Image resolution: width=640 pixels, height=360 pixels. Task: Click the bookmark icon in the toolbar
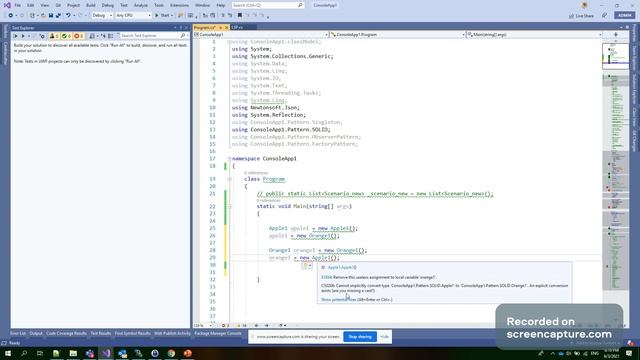point(240,16)
